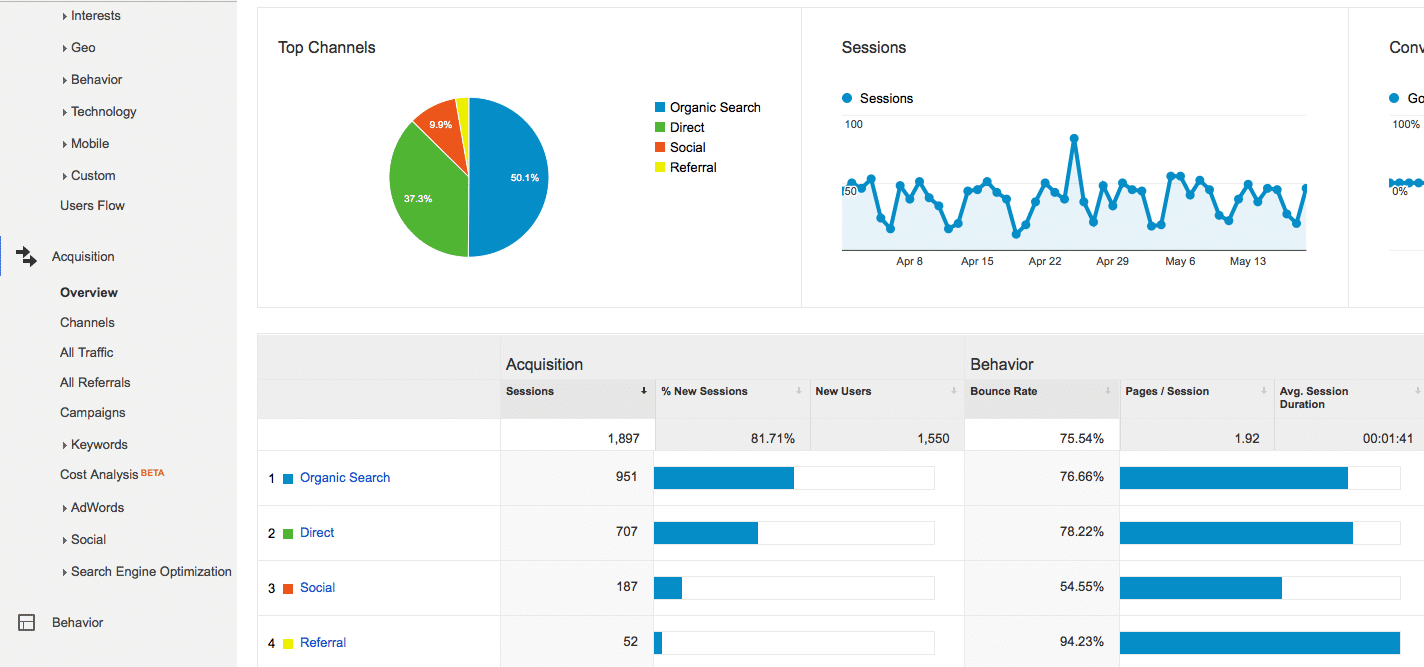1424x667 pixels.
Task: Click the 187 sessions cell
Action: click(626, 587)
